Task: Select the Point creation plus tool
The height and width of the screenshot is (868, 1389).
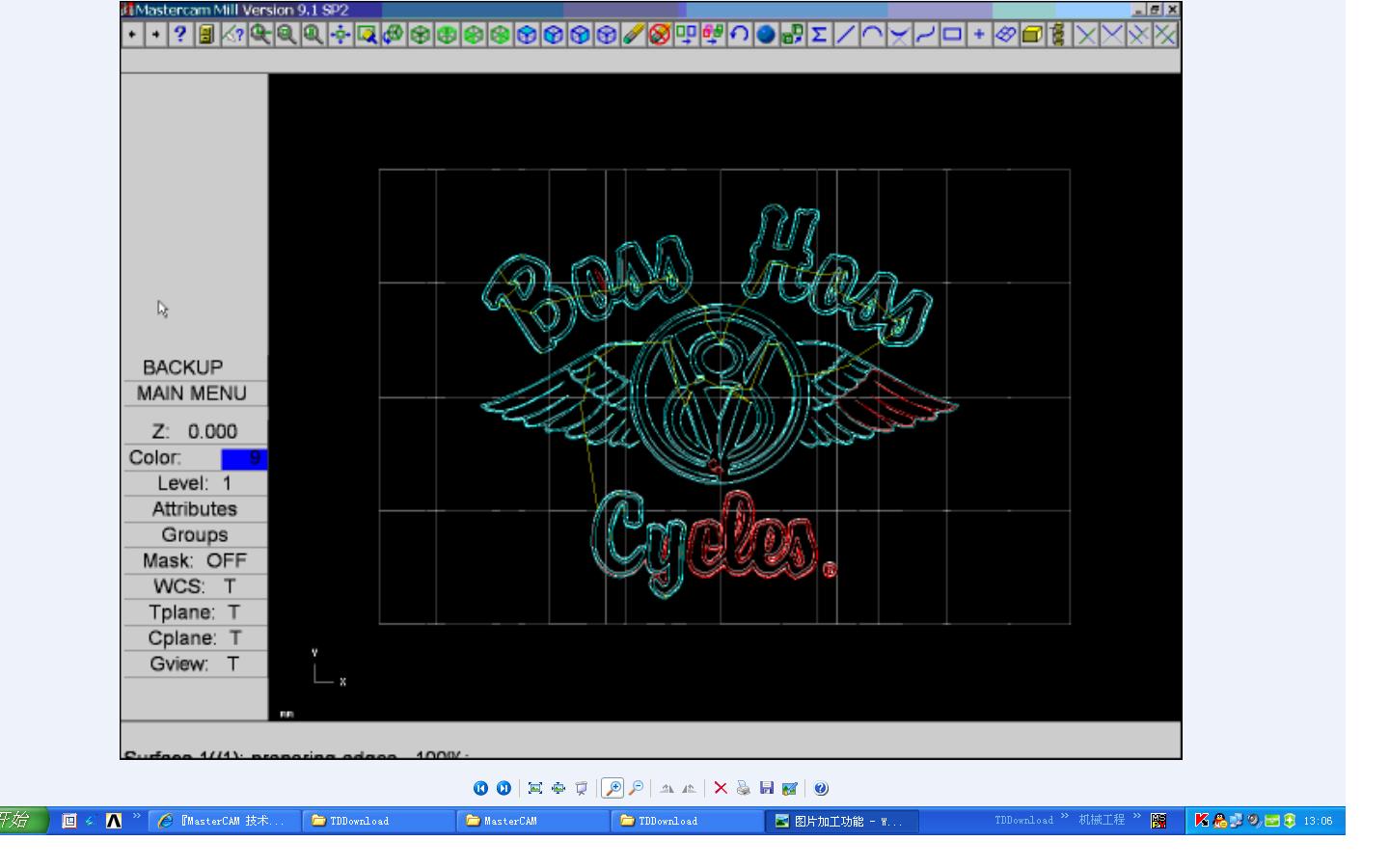Action: [979, 35]
